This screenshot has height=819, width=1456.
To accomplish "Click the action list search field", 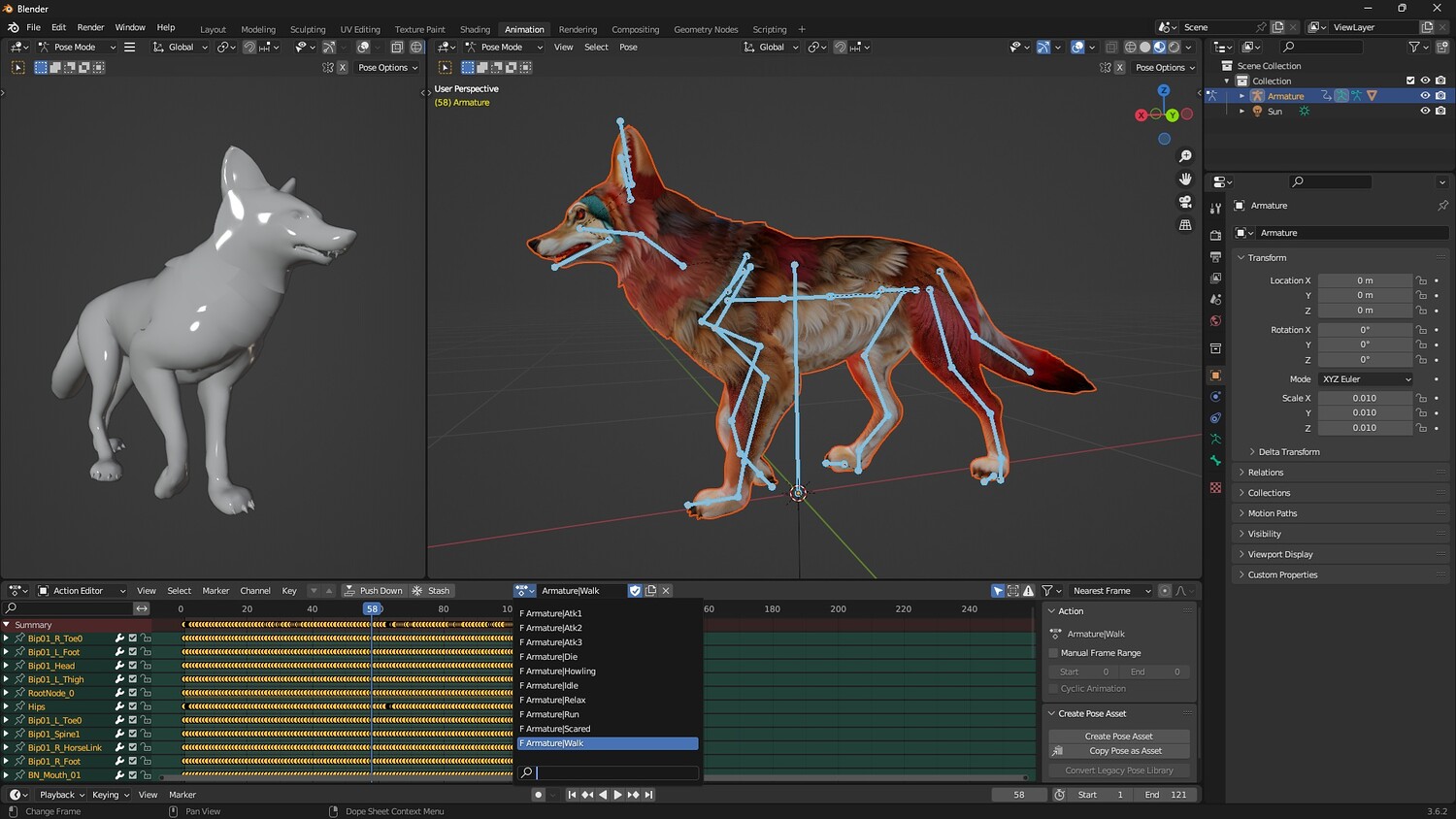I will coord(608,772).
